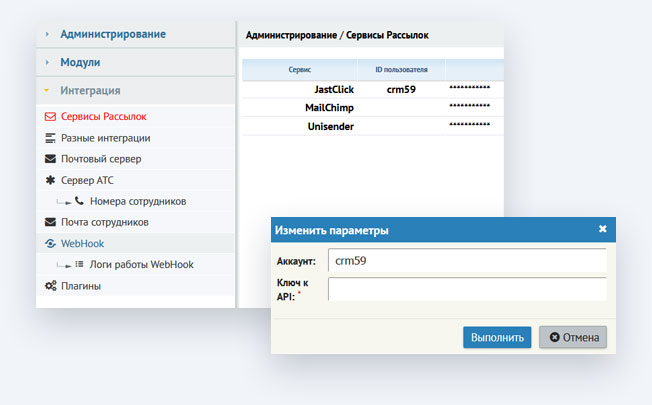Focus the Аккаунт input field
Screen dimensions: 652x405
467,261
